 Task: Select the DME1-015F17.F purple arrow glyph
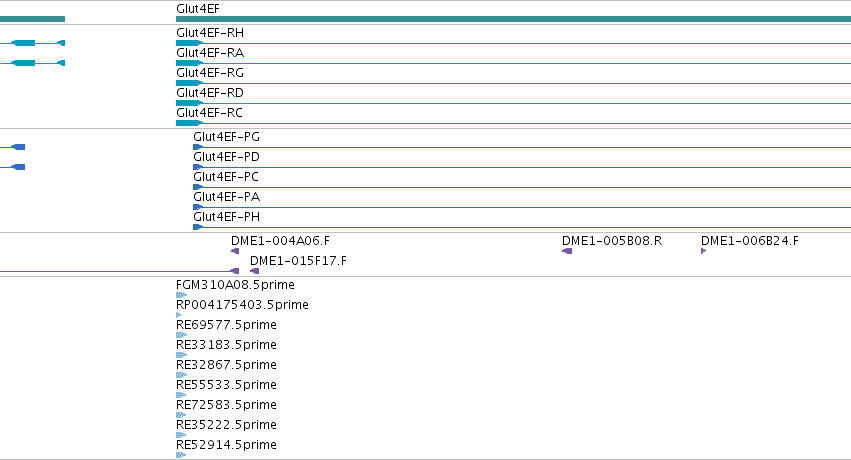click(x=255, y=271)
